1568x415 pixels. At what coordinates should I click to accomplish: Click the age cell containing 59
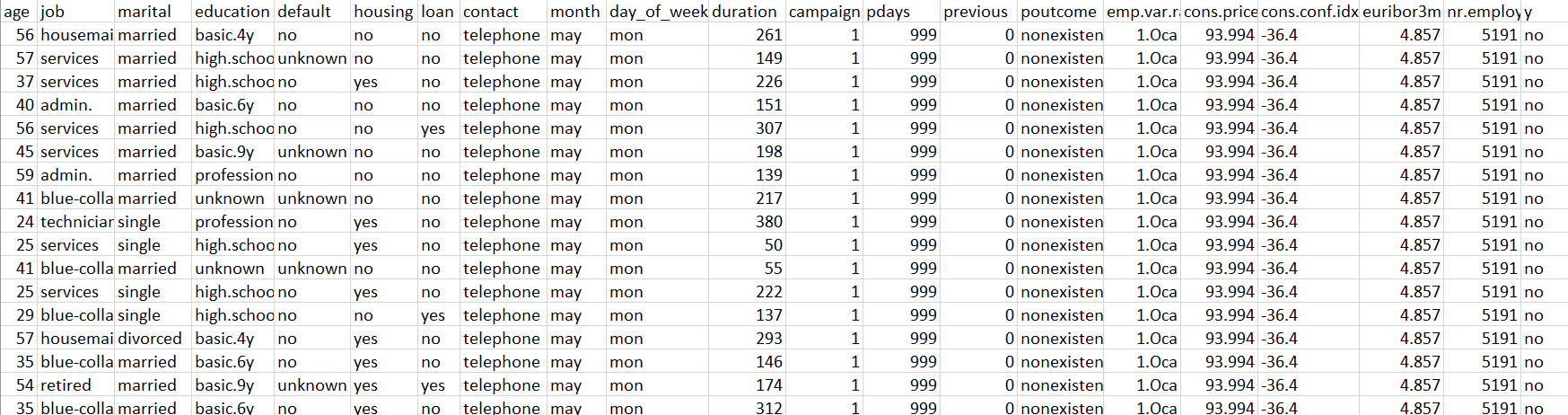tap(19, 175)
